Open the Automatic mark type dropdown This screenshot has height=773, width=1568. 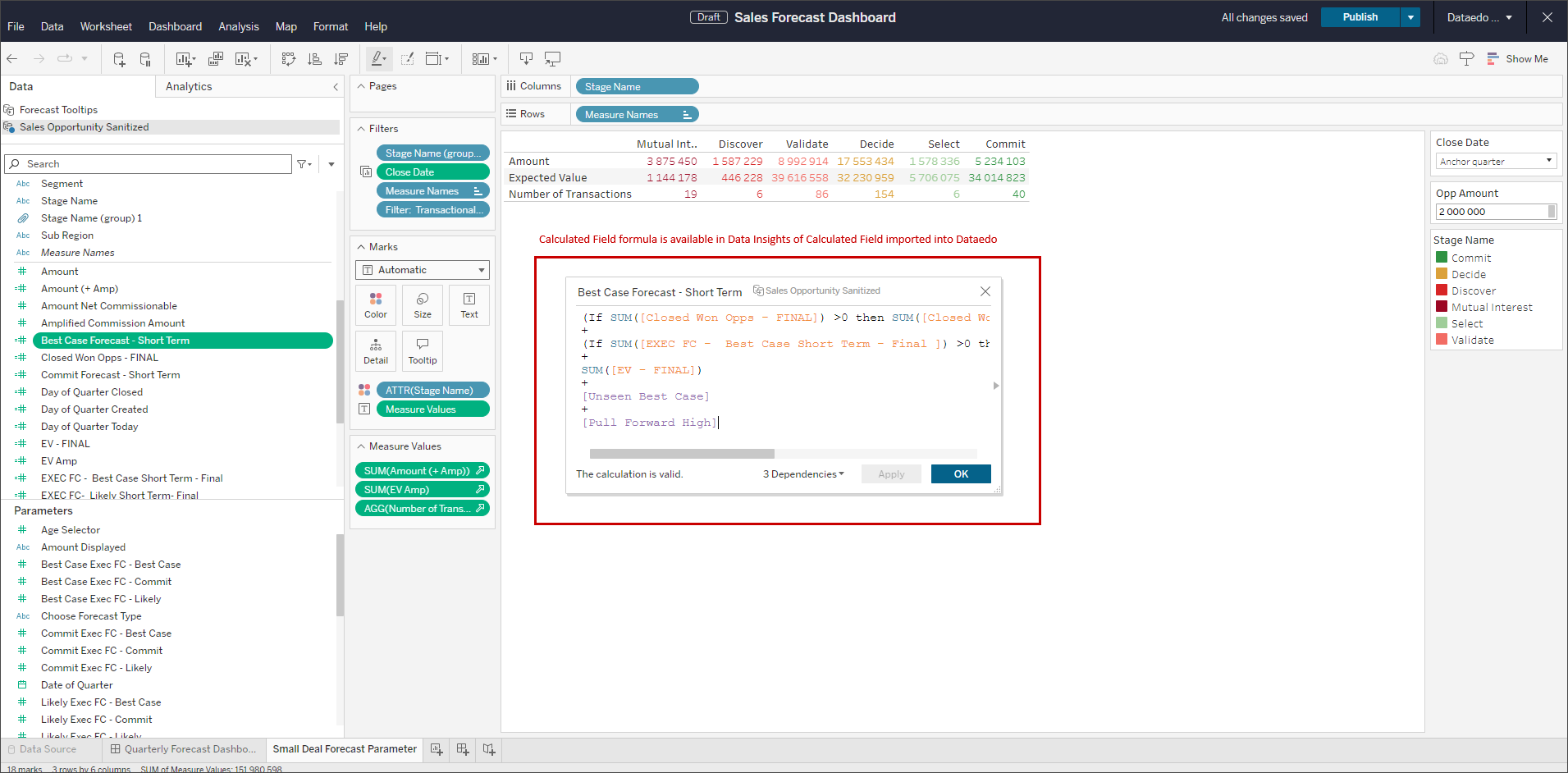[423, 270]
